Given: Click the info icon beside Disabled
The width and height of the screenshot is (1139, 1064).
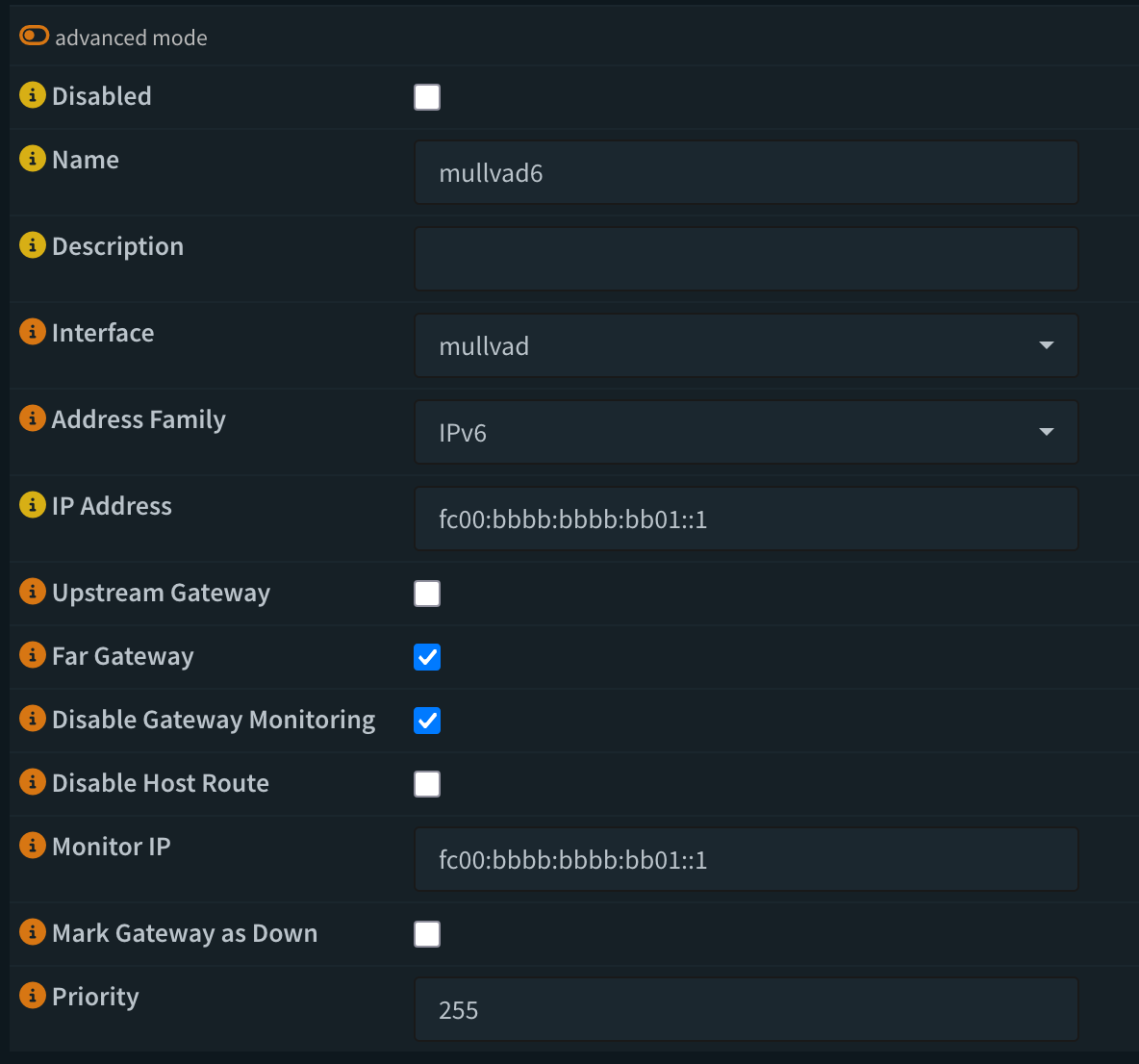Looking at the screenshot, I should pyautogui.click(x=33, y=95).
